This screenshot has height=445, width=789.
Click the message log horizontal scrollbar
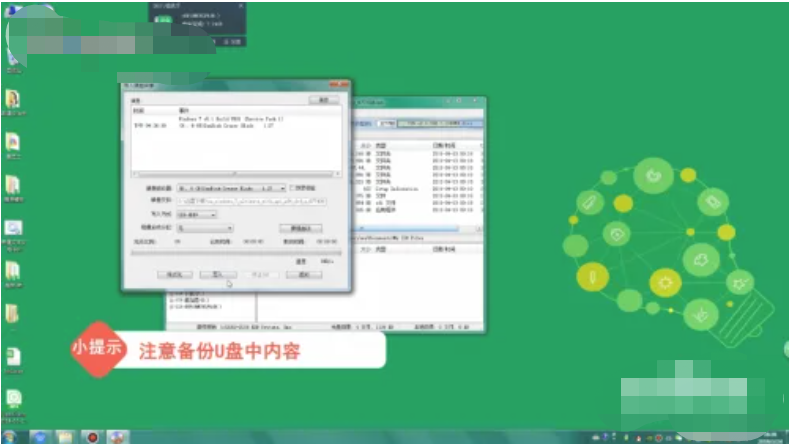tap(235, 172)
